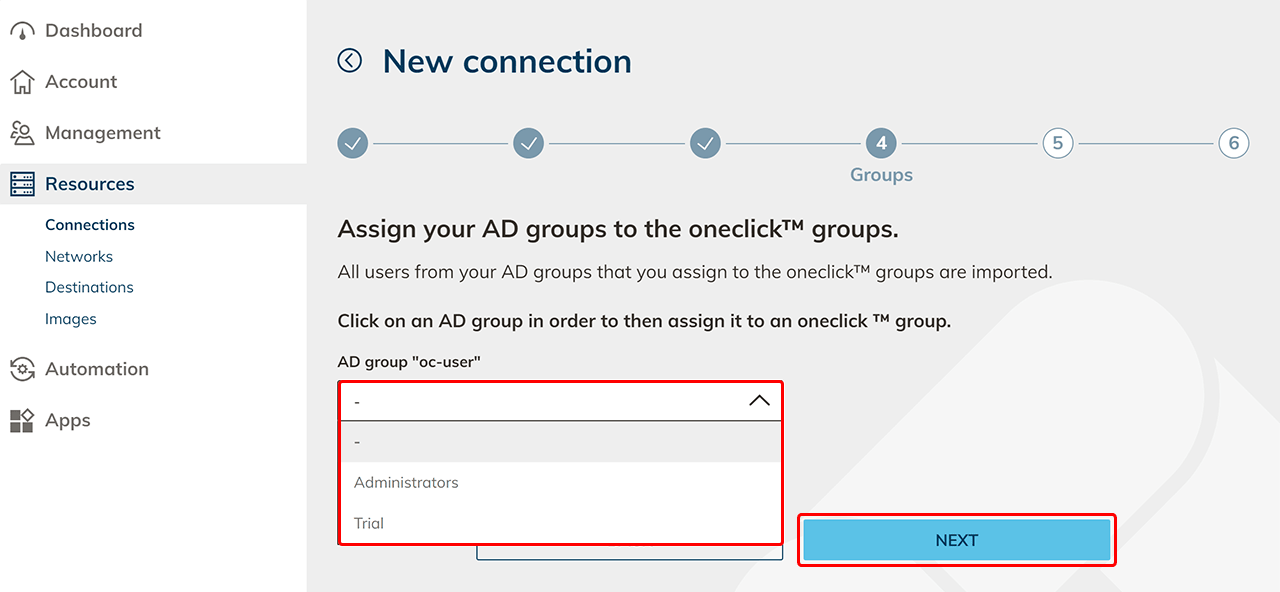Viewport: 1280px width, 592px height.
Task: Click the third completed step checkmark
Action: click(705, 143)
